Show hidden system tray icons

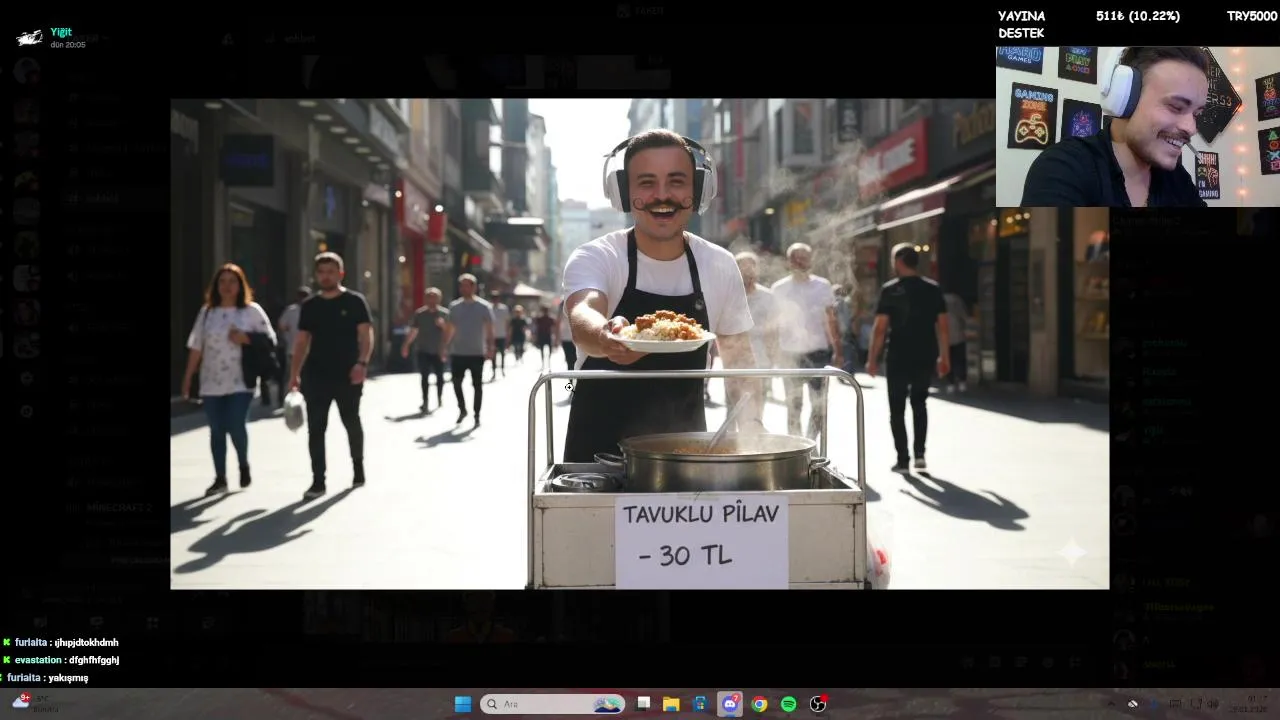(1110, 704)
